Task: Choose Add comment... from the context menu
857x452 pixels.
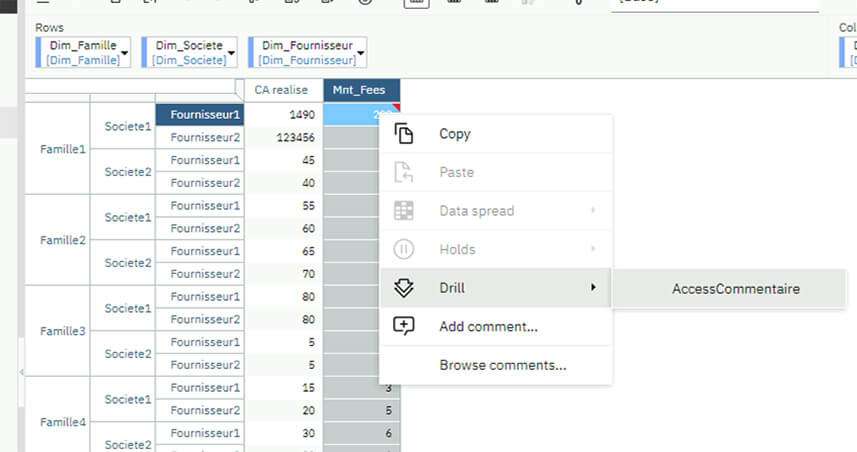Action: [x=496, y=326]
